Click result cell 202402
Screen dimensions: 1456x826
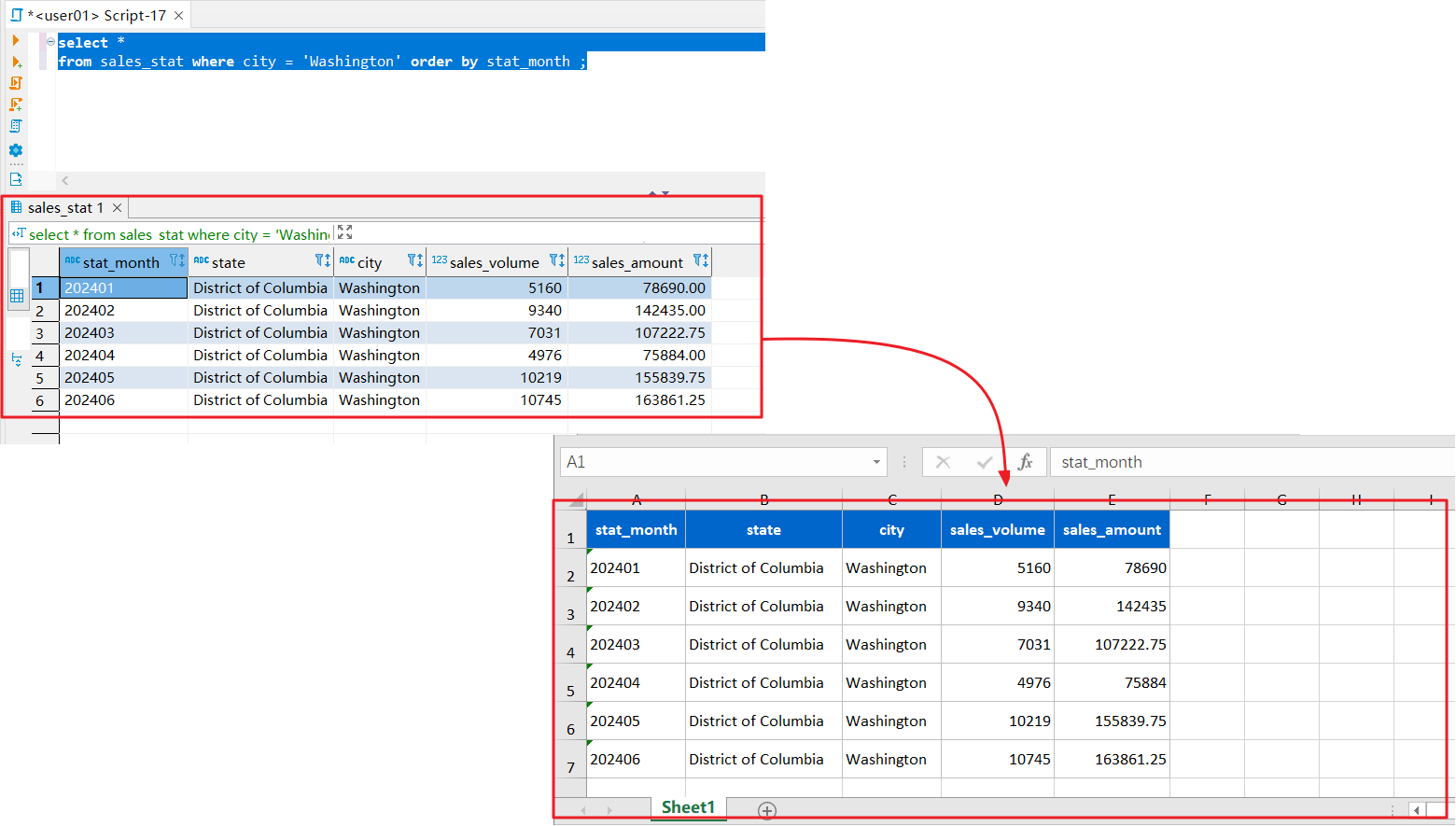(123, 311)
